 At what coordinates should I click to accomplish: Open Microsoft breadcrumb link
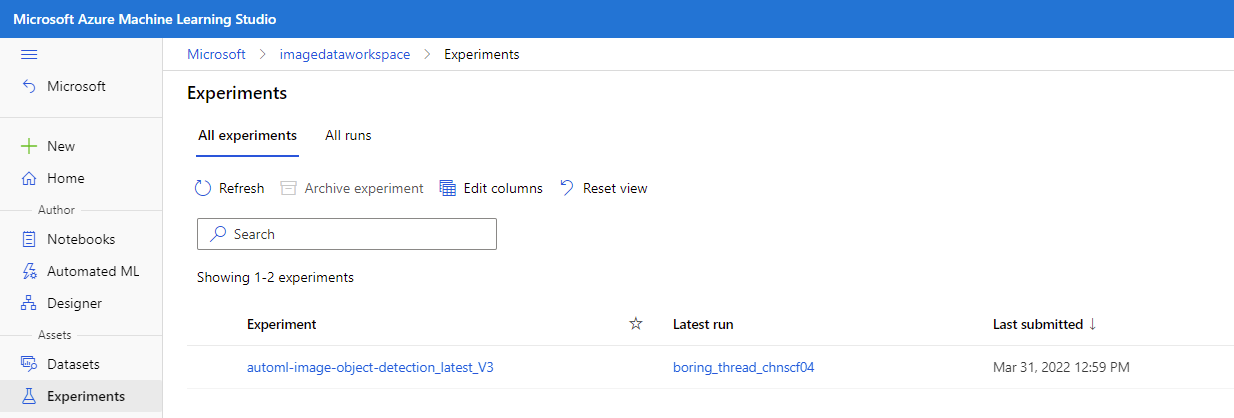click(x=216, y=54)
